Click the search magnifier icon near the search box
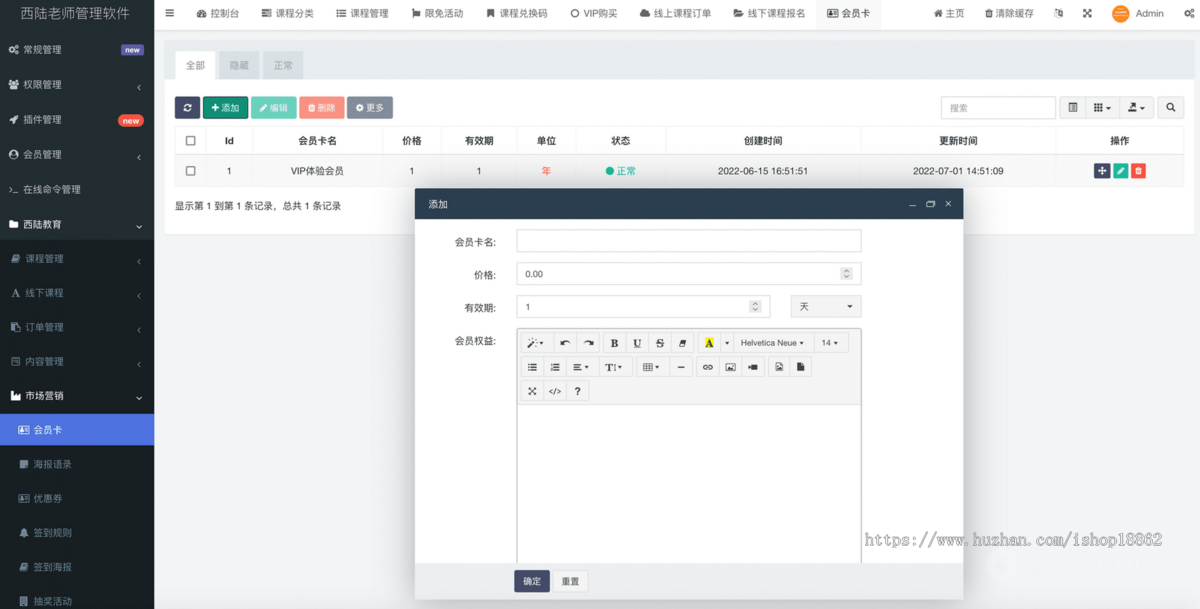1200x609 pixels. tap(1170, 107)
